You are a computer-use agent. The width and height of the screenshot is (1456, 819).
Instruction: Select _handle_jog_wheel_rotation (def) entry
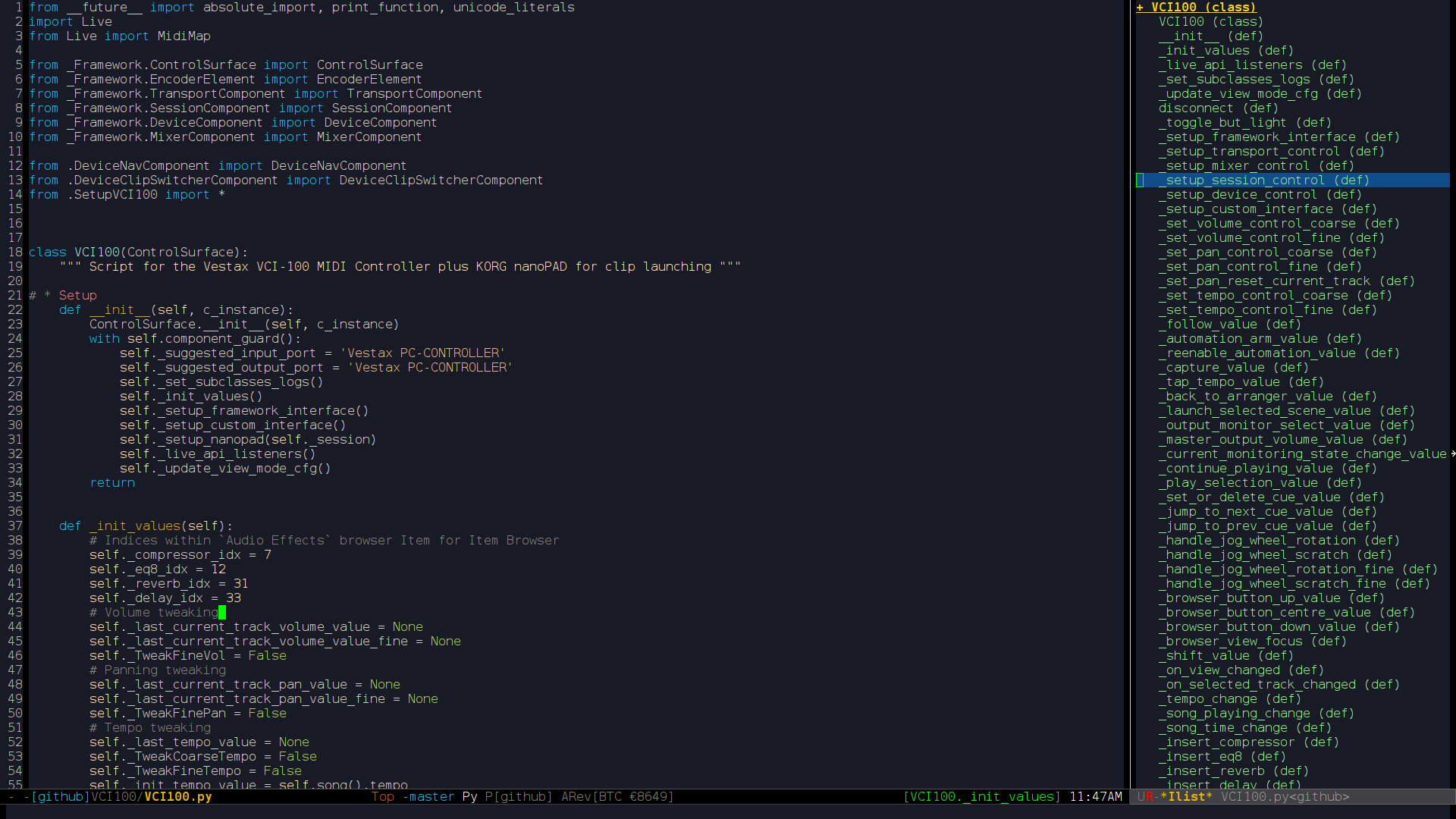(1278, 541)
